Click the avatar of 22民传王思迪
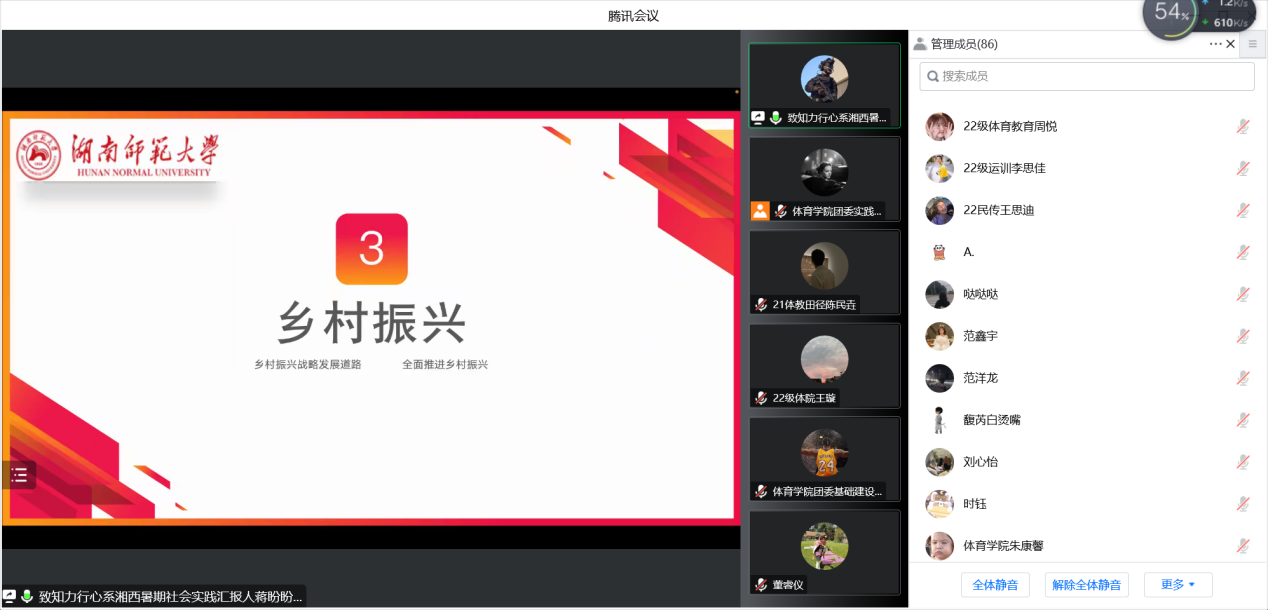 tap(939, 210)
